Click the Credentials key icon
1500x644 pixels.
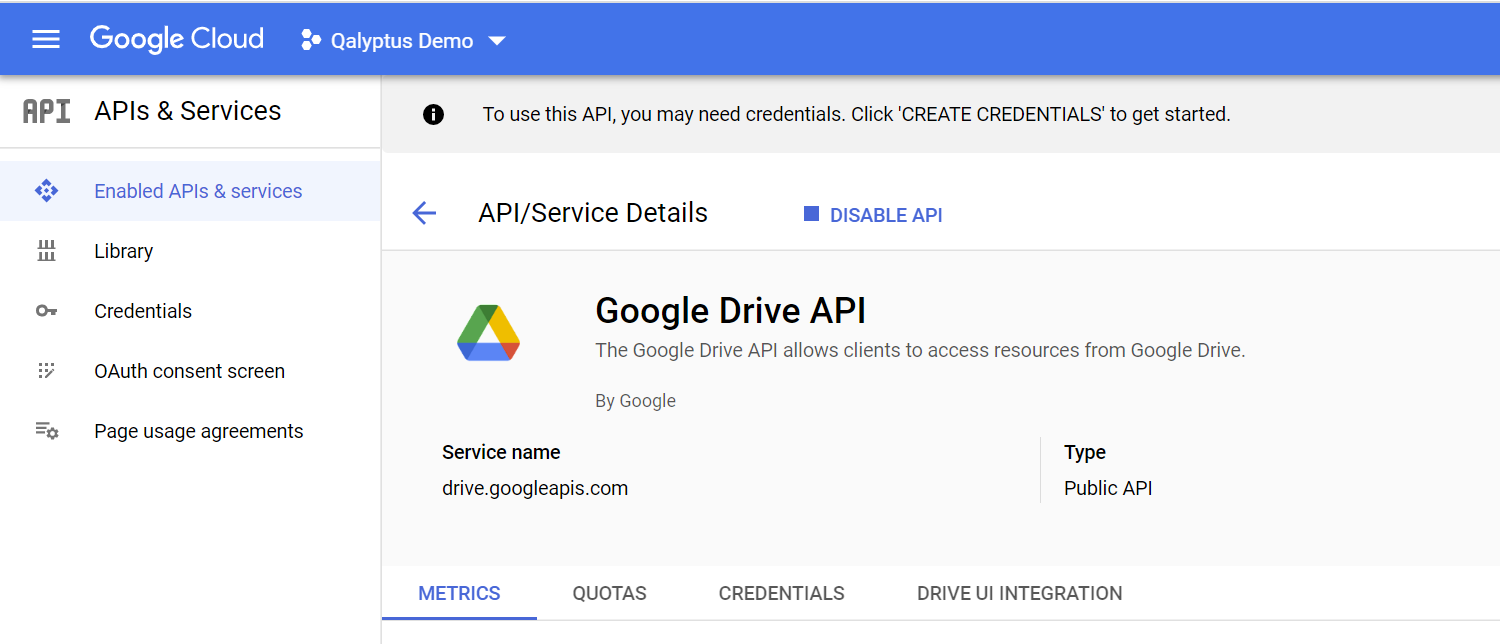[x=46, y=310]
